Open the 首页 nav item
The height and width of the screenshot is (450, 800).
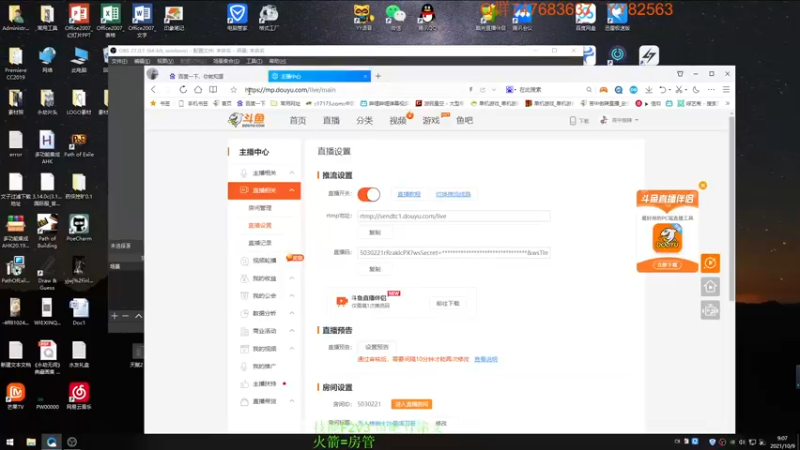[298, 120]
